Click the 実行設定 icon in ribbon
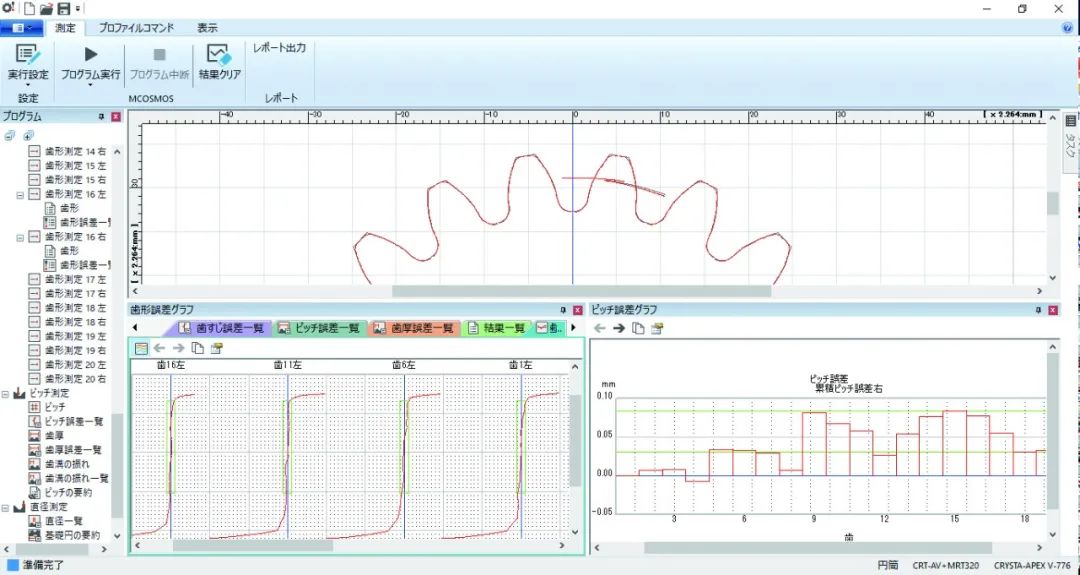The image size is (1080, 575). click(28, 54)
